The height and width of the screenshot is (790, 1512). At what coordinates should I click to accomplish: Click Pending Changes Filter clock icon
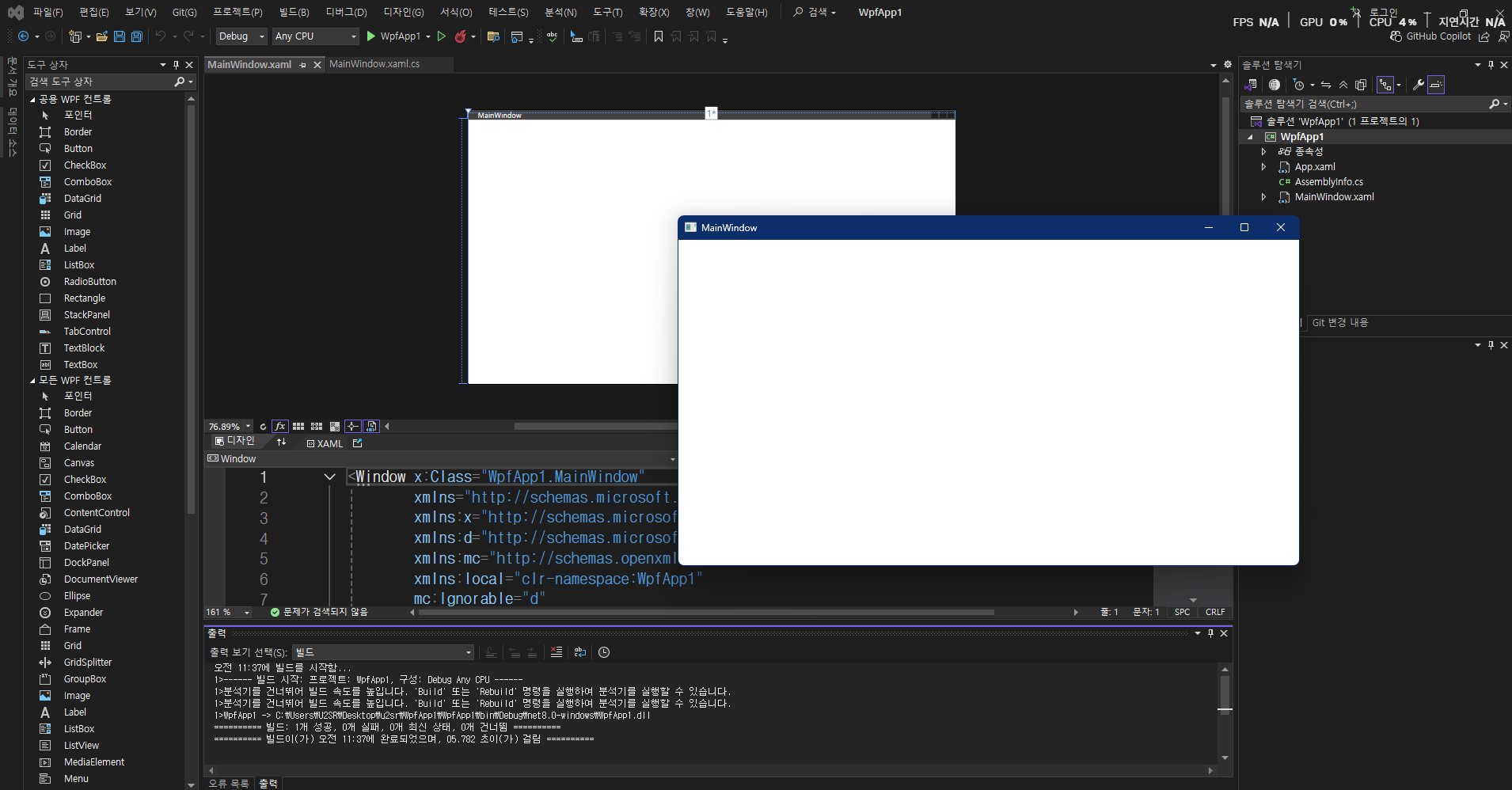[x=1298, y=85]
